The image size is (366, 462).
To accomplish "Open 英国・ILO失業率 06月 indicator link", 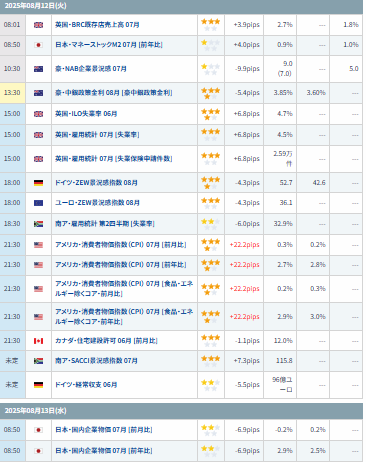I will 86,114.
